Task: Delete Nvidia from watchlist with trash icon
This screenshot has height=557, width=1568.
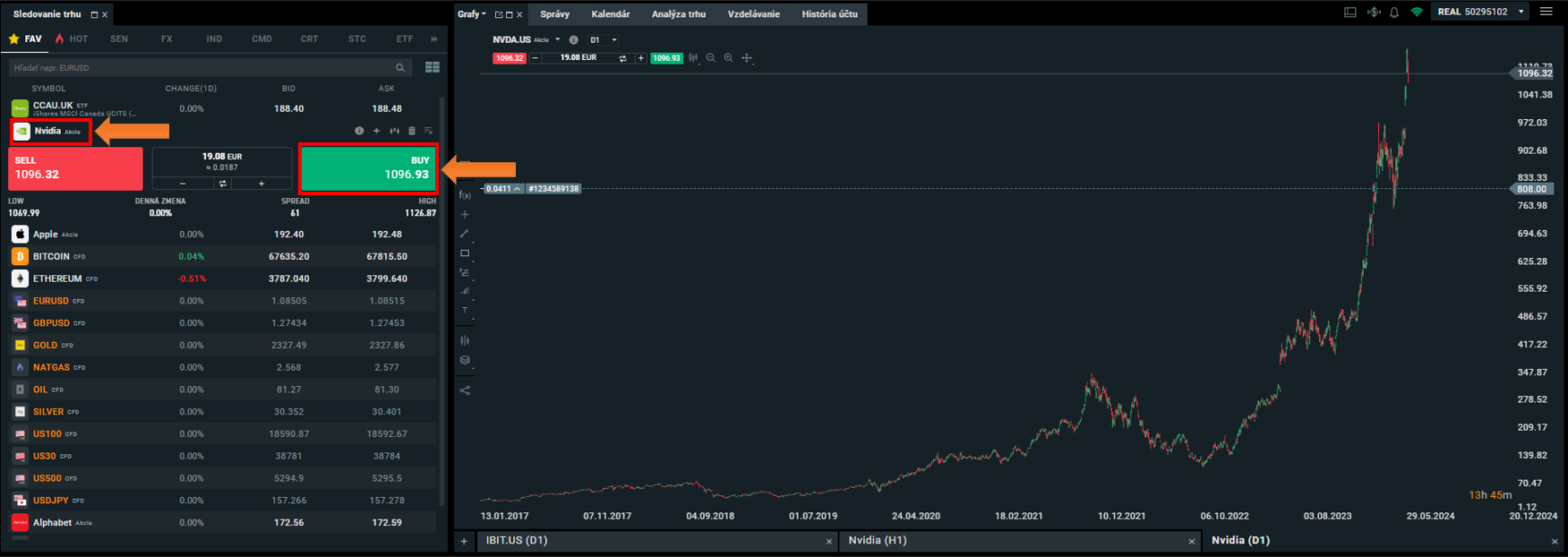Action: click(x=412, y=131)
